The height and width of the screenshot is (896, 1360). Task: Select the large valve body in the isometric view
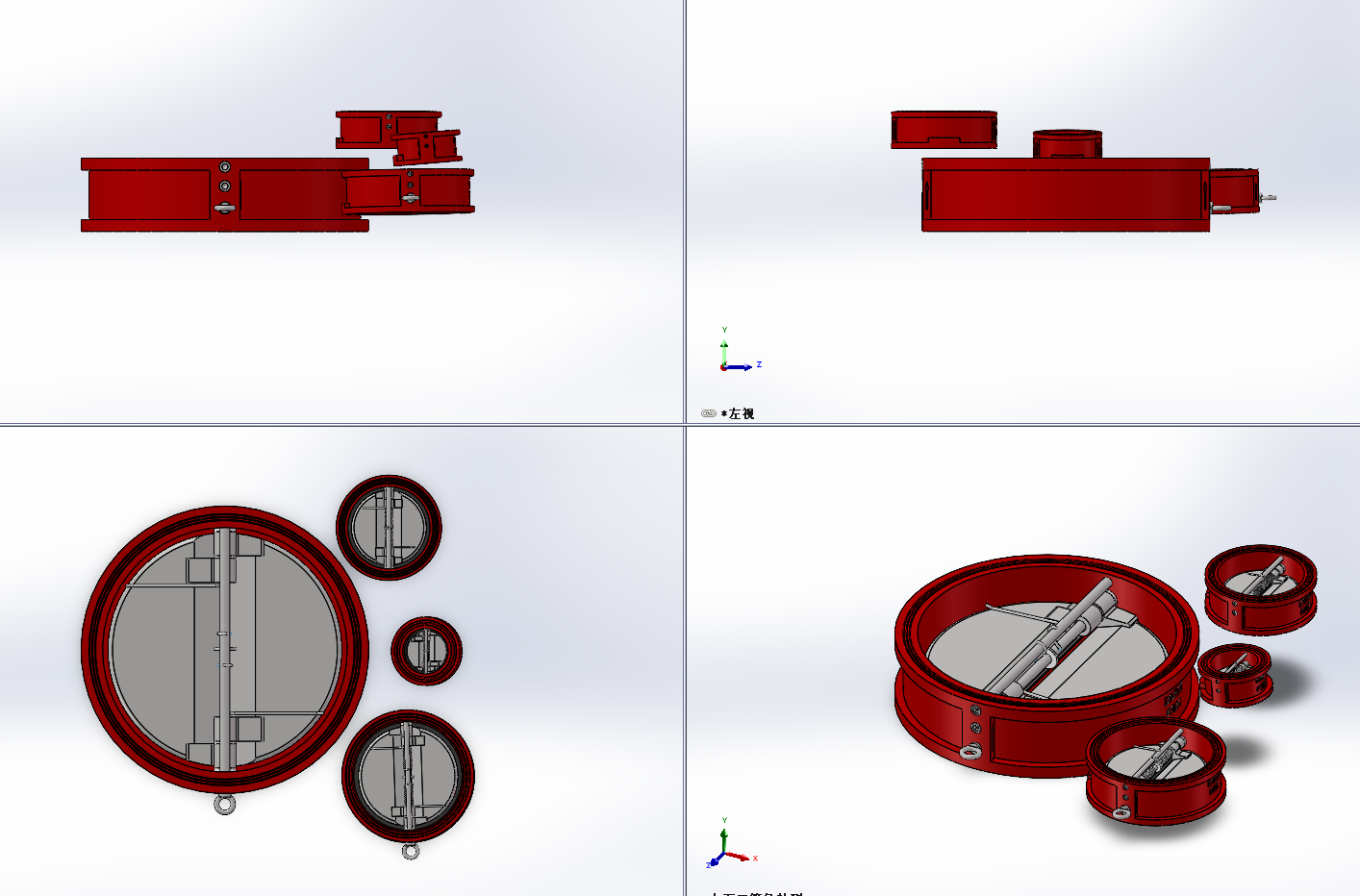[x=1045, y=666]
